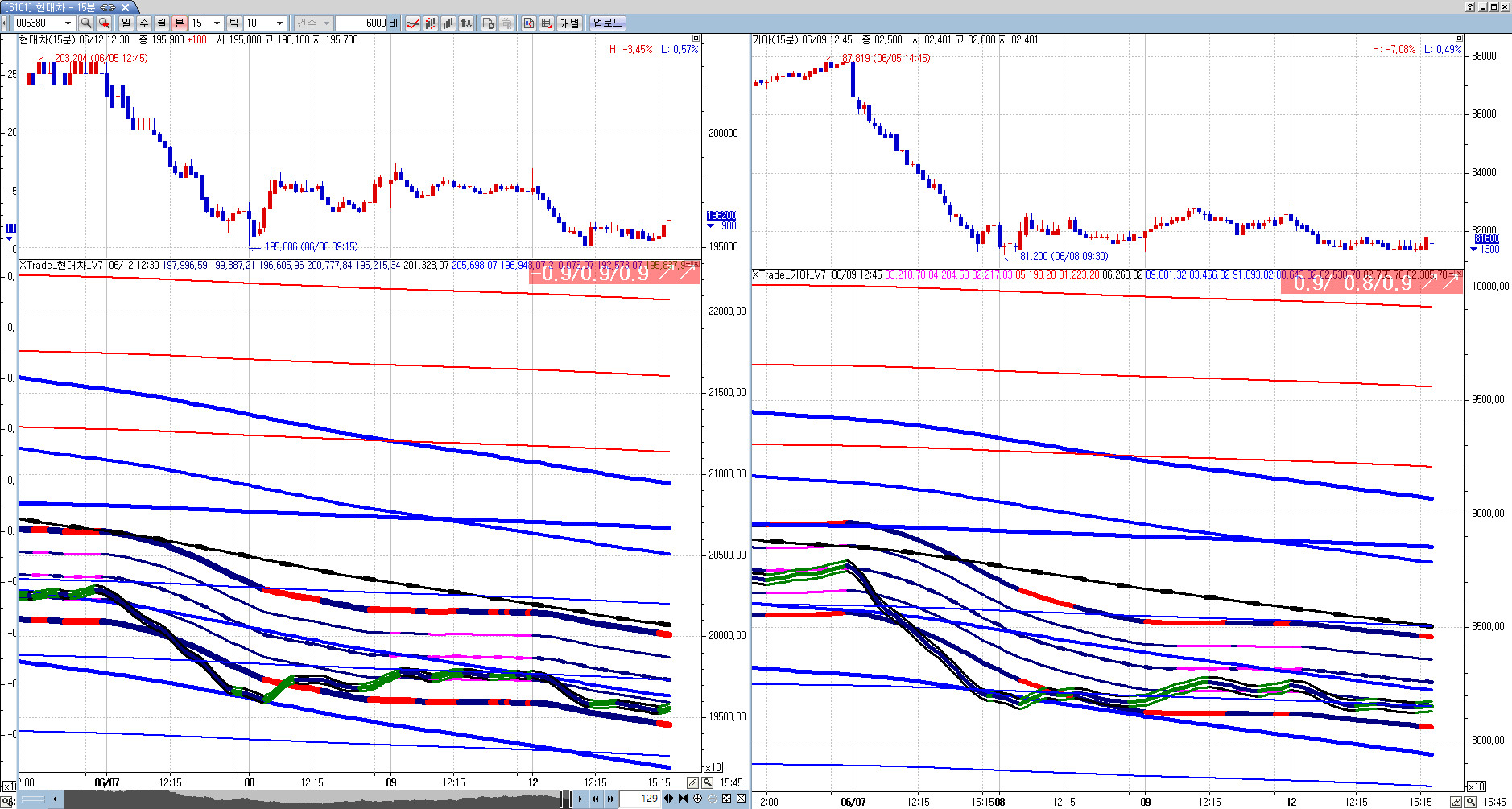Screen dimensions: 1512x809
Task: Click the 업로드 button
Action: tap(607, 23)
